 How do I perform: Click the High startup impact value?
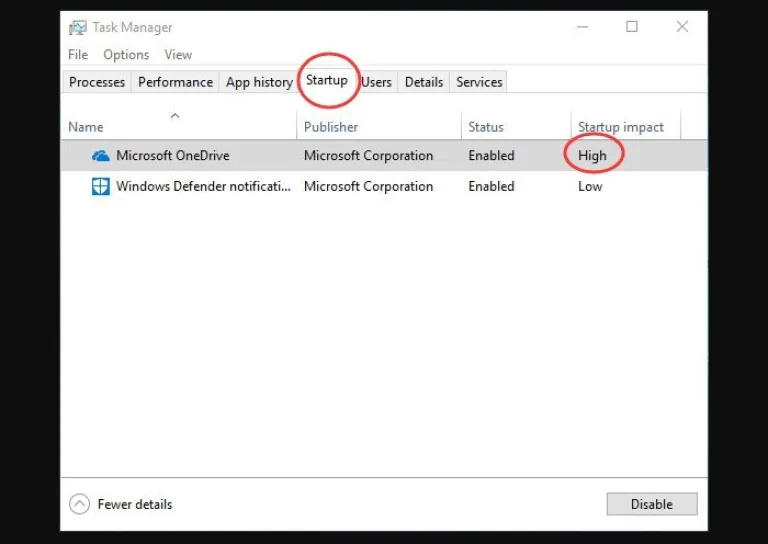coord(592,156)
